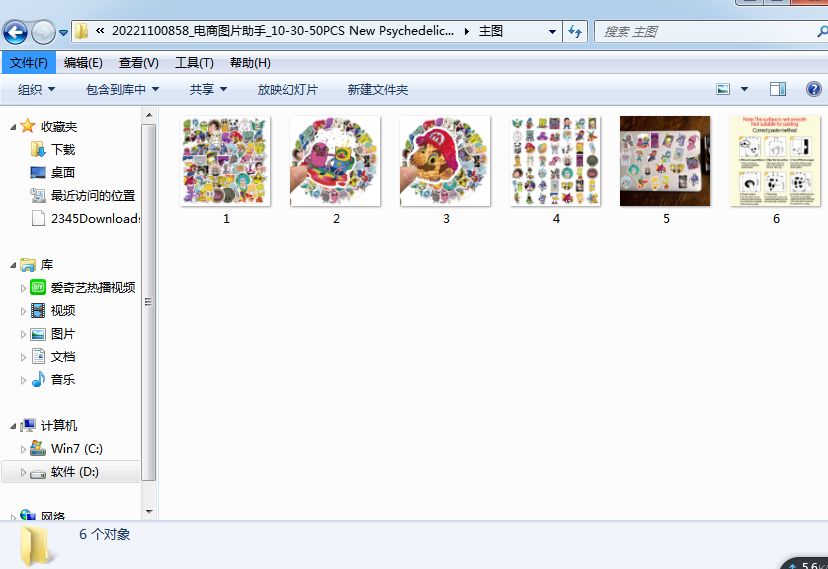
Task: Open the 查看(V) menu
Action: [x=138, y=63]
